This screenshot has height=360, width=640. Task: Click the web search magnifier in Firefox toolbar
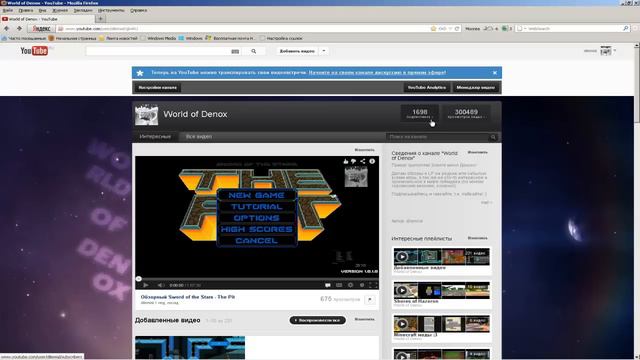(626, 29)
